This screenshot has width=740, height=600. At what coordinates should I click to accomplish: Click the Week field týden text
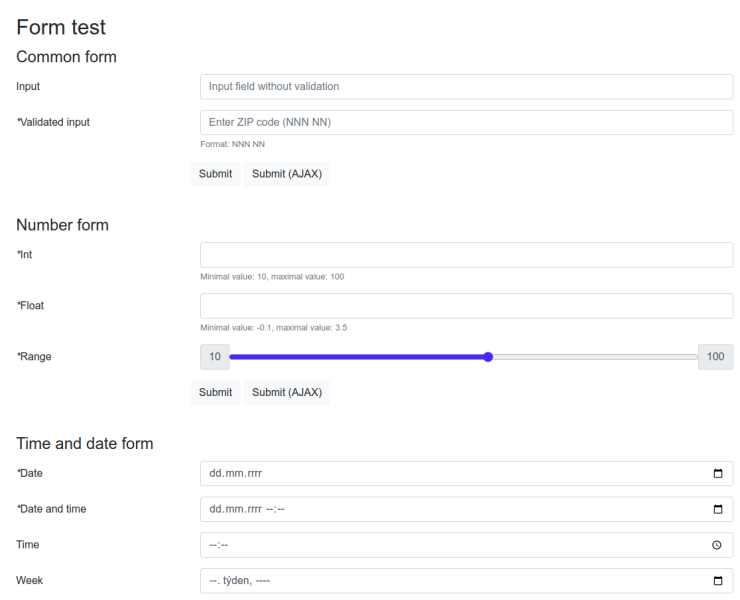point(237,581)
